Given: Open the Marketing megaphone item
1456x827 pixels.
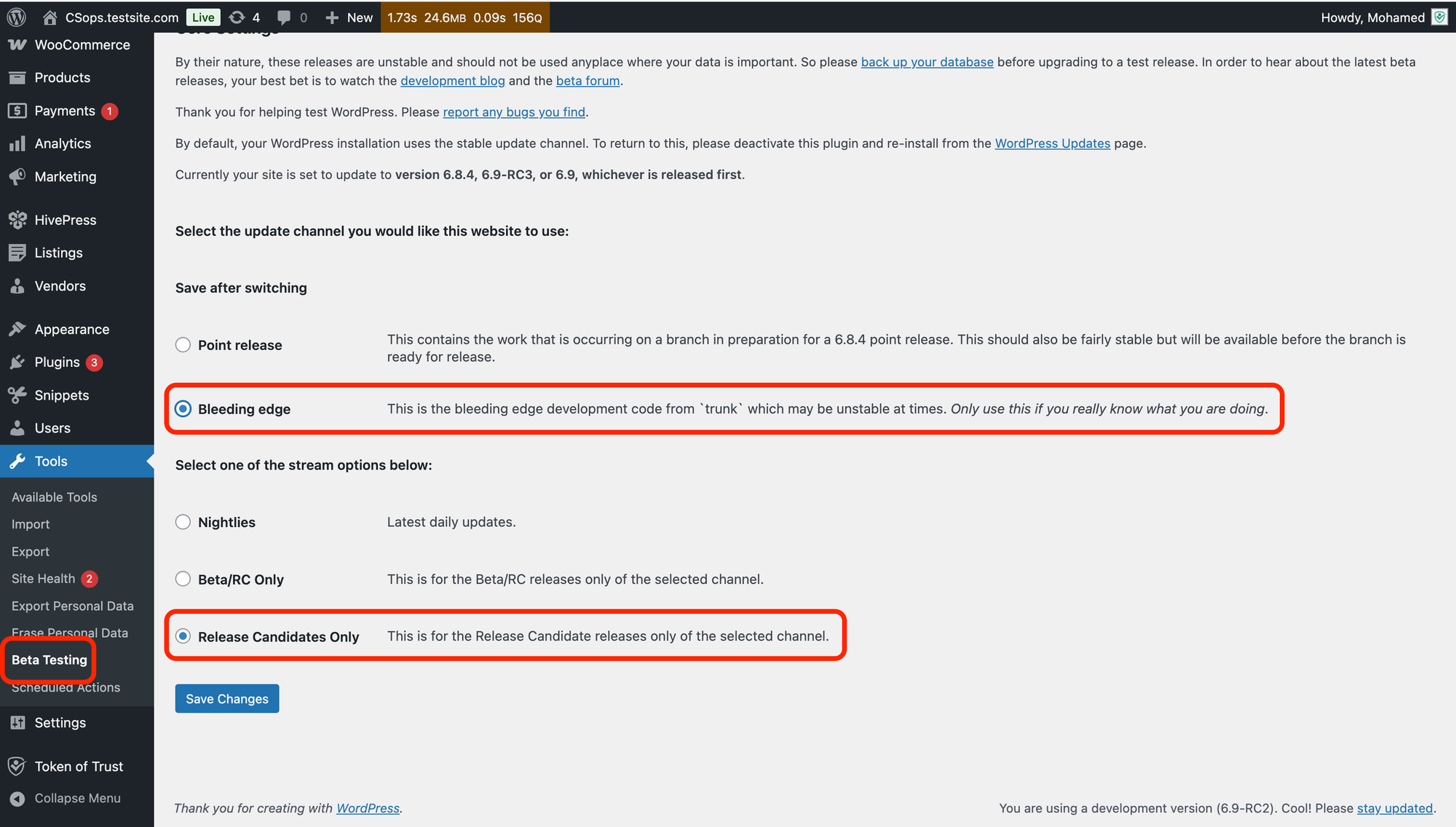Looking at the screenshot, I should 65,176.
